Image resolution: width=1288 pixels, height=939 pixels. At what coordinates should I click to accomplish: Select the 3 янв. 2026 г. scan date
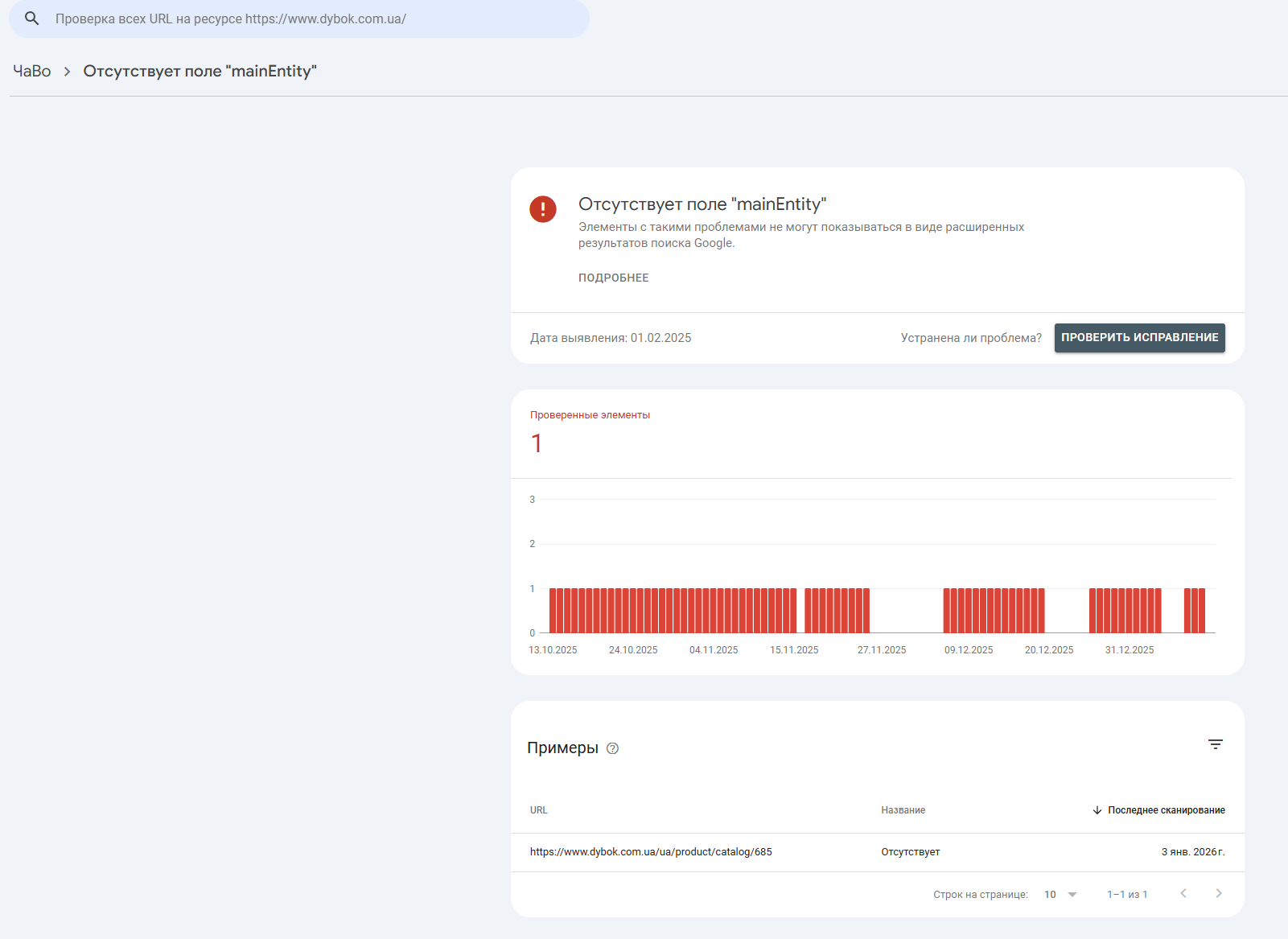(x=1193, y=852)
